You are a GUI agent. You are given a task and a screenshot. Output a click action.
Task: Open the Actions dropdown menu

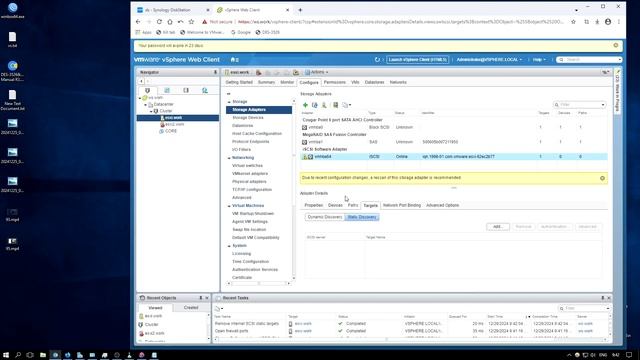point(317,72)
